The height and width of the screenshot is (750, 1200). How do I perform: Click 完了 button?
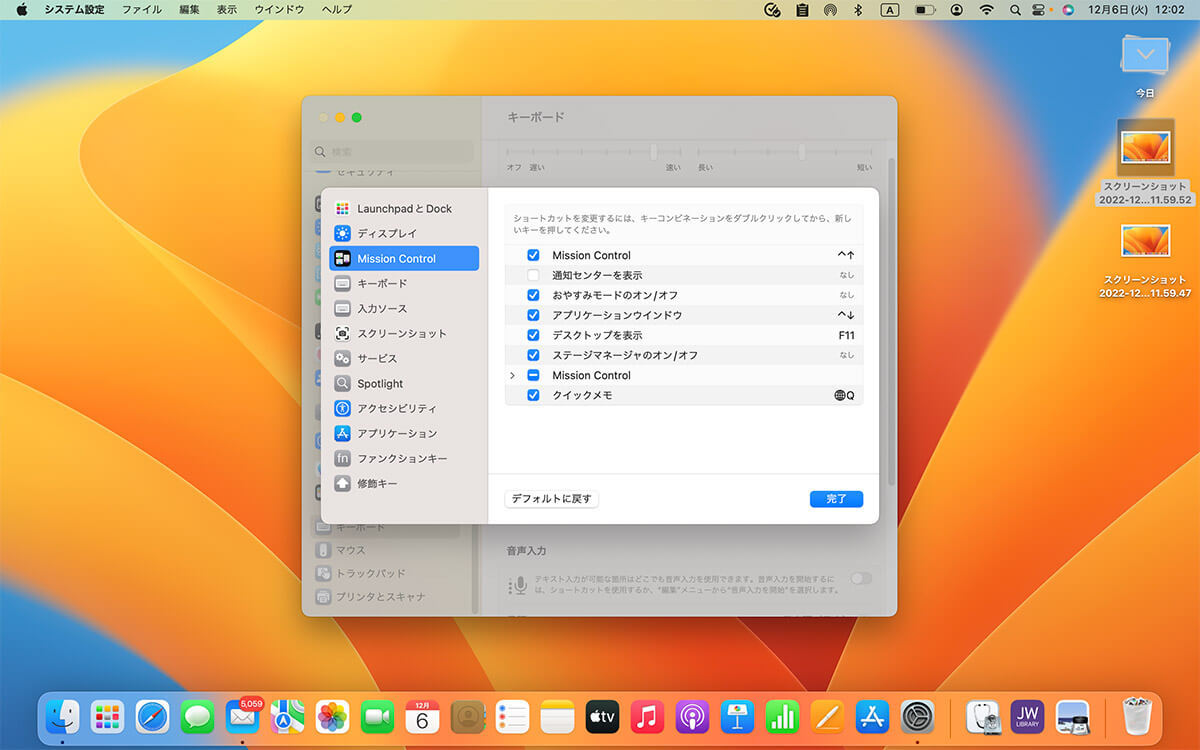point(836,499)
